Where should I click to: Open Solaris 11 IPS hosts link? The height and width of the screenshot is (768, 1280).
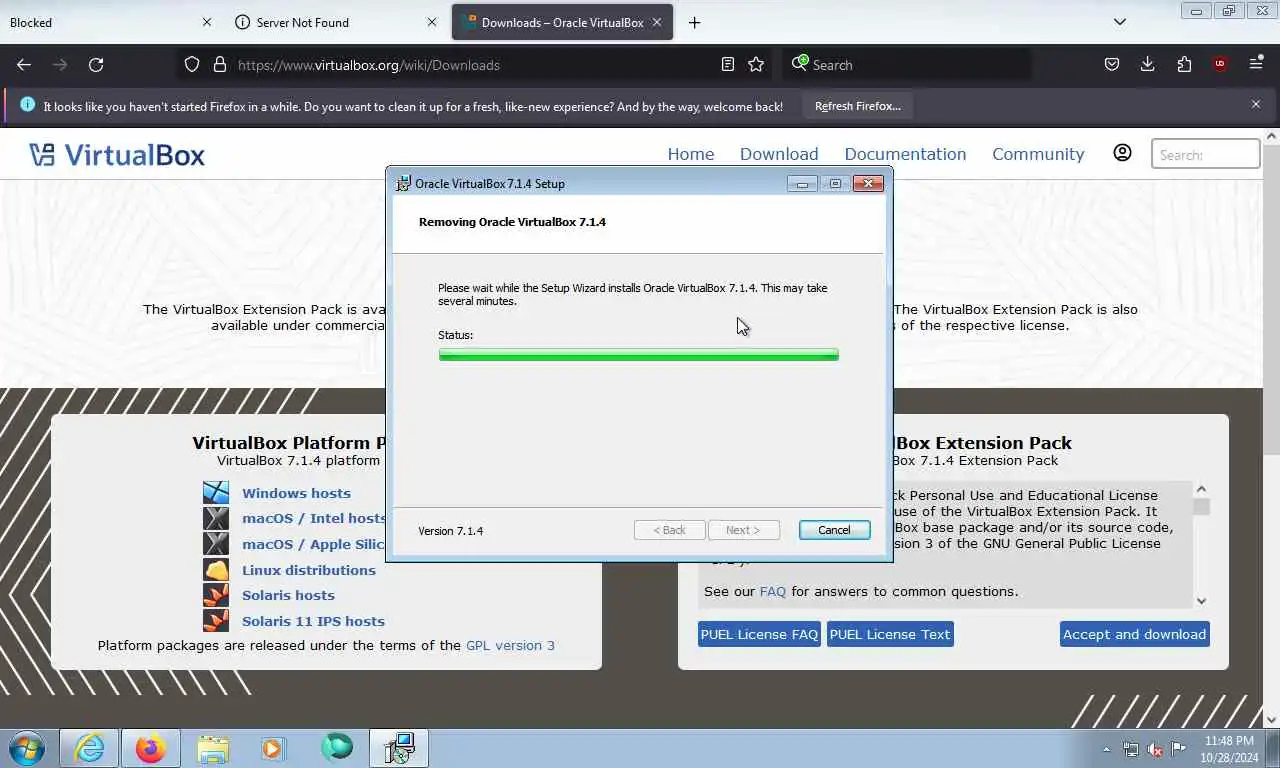(313, 621)
